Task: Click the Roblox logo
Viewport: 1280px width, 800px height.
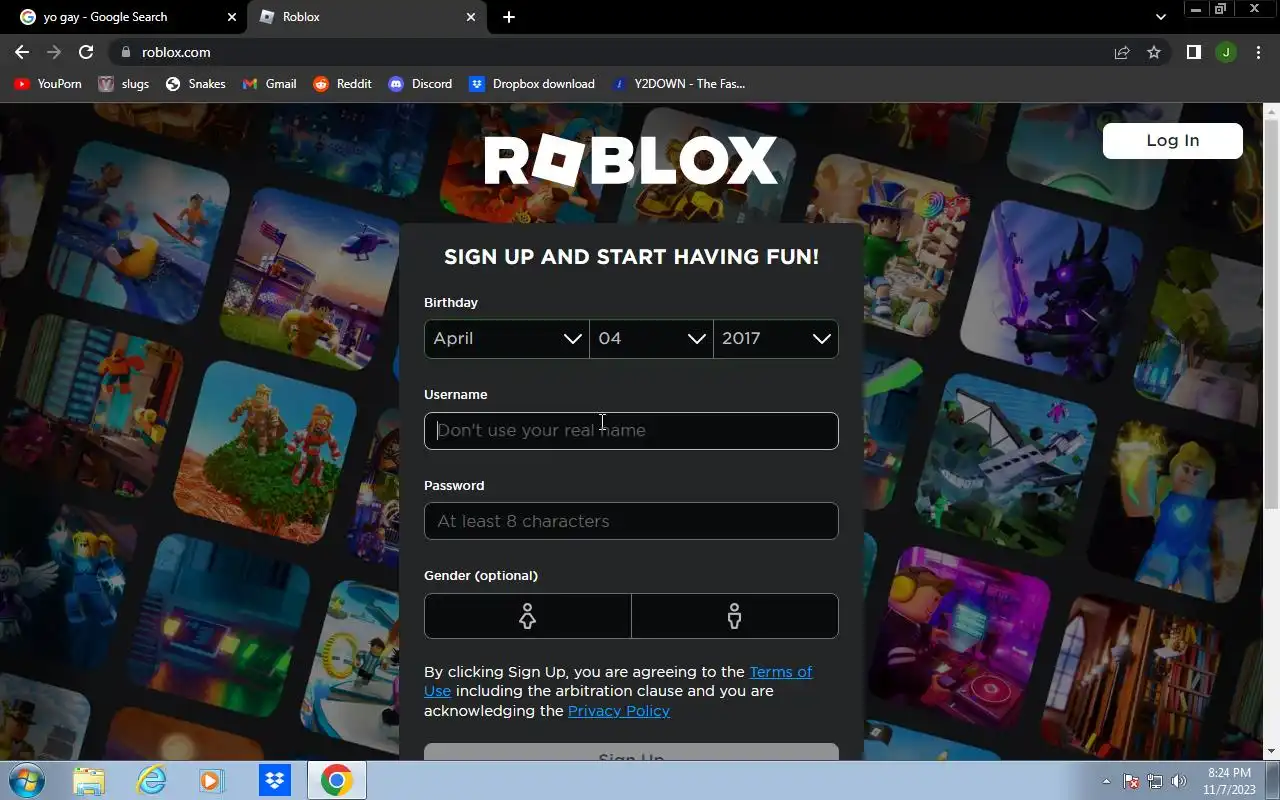Action: (x=631, y=161)
